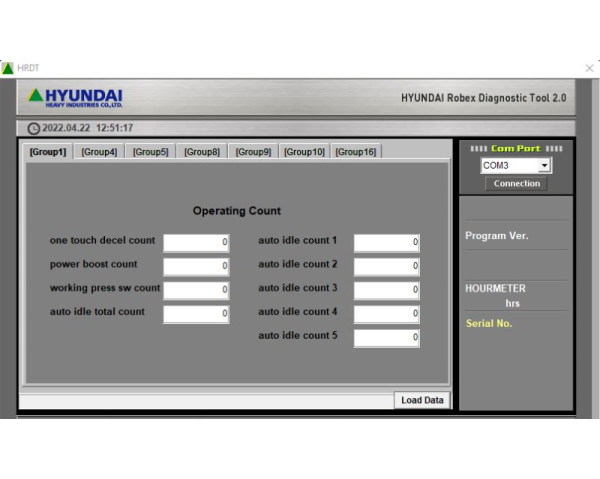600x479 pixels.
Task: Switch to the Group1 tab
Action: point(47,152)
